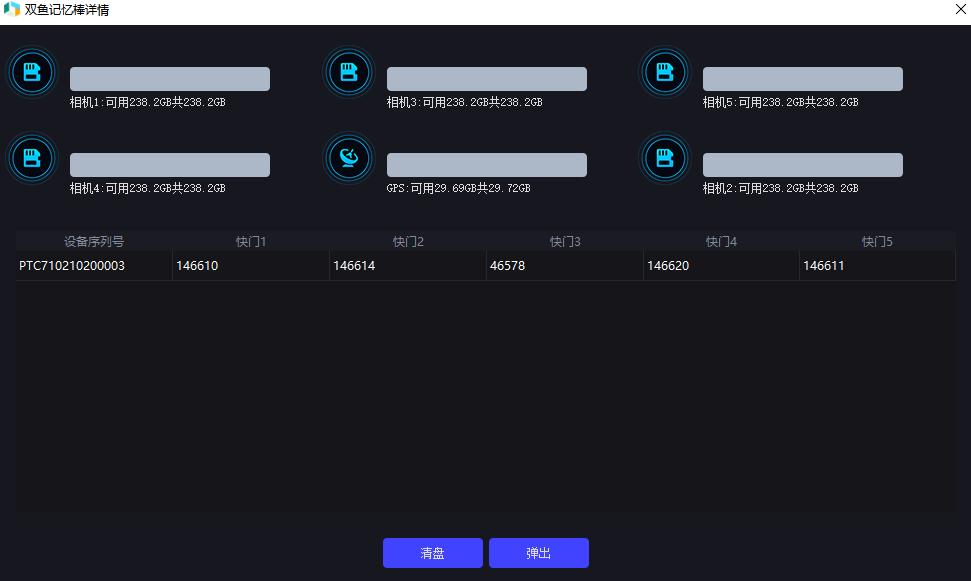The image size is (971, 581).
Task: Select the 快门3 column header
Action: click(565, 242)
